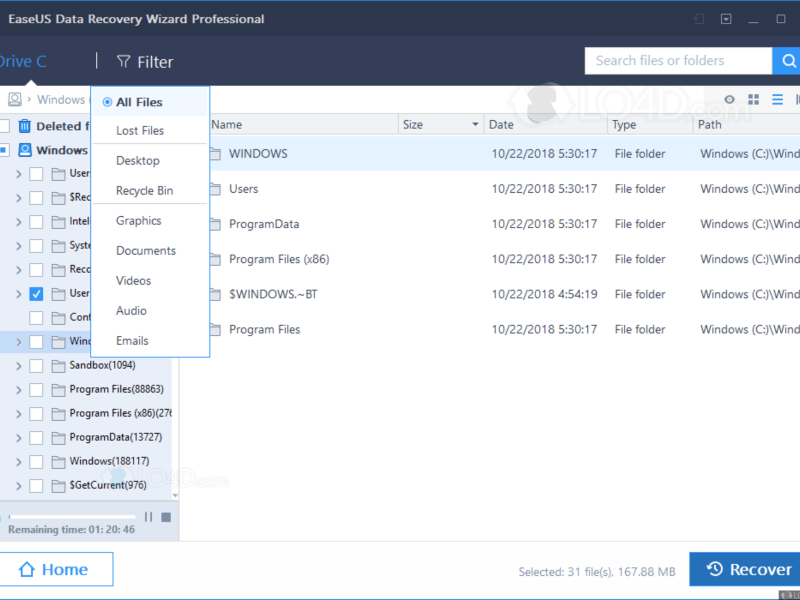Screen dimensions: 800x600
Task: Uncheck the checked User folder checkbox
Action: point(36,294)
